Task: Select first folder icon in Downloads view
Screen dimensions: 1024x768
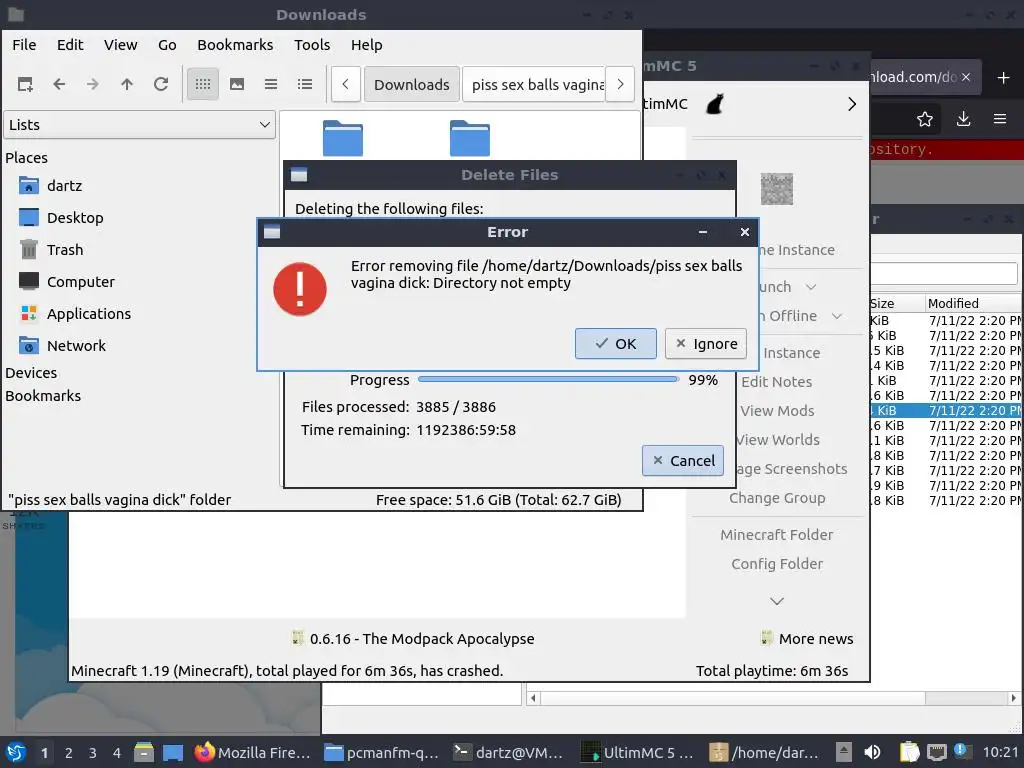Action: 343,138
